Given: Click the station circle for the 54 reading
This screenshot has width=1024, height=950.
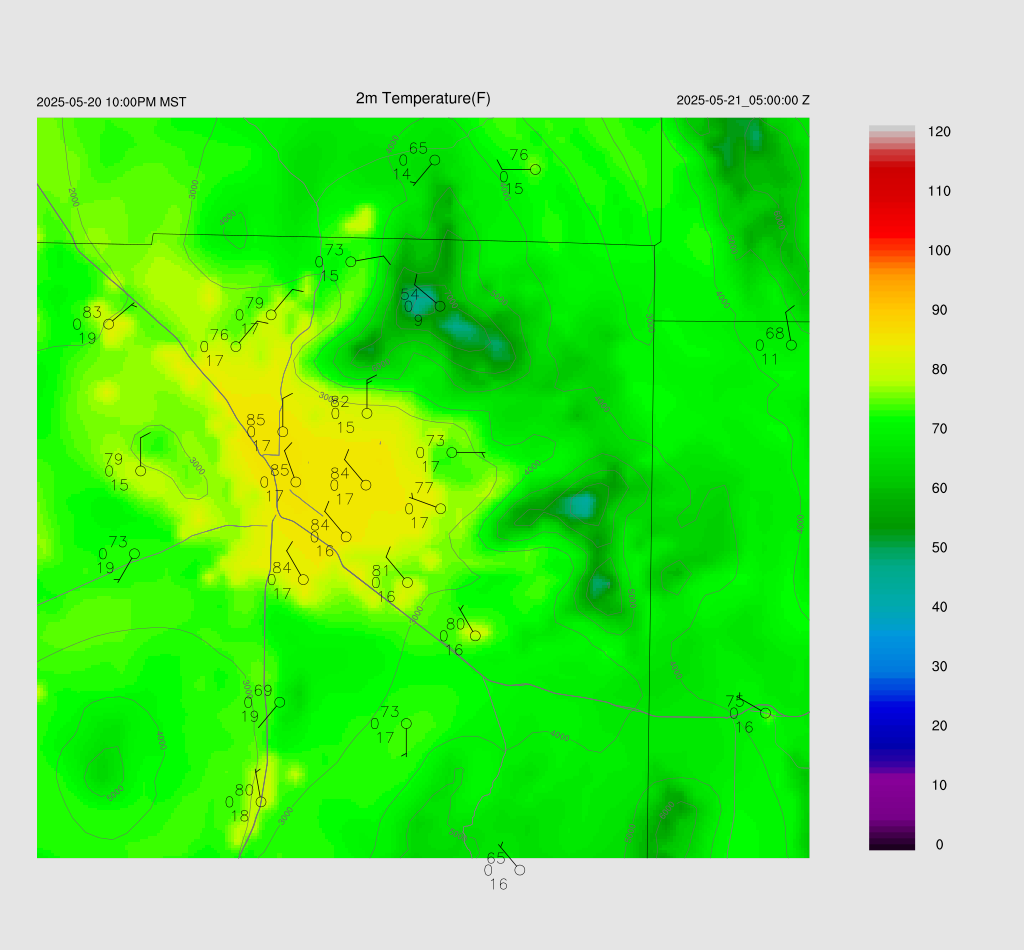Looking at the screenshot, I should (x=440, y=306).
